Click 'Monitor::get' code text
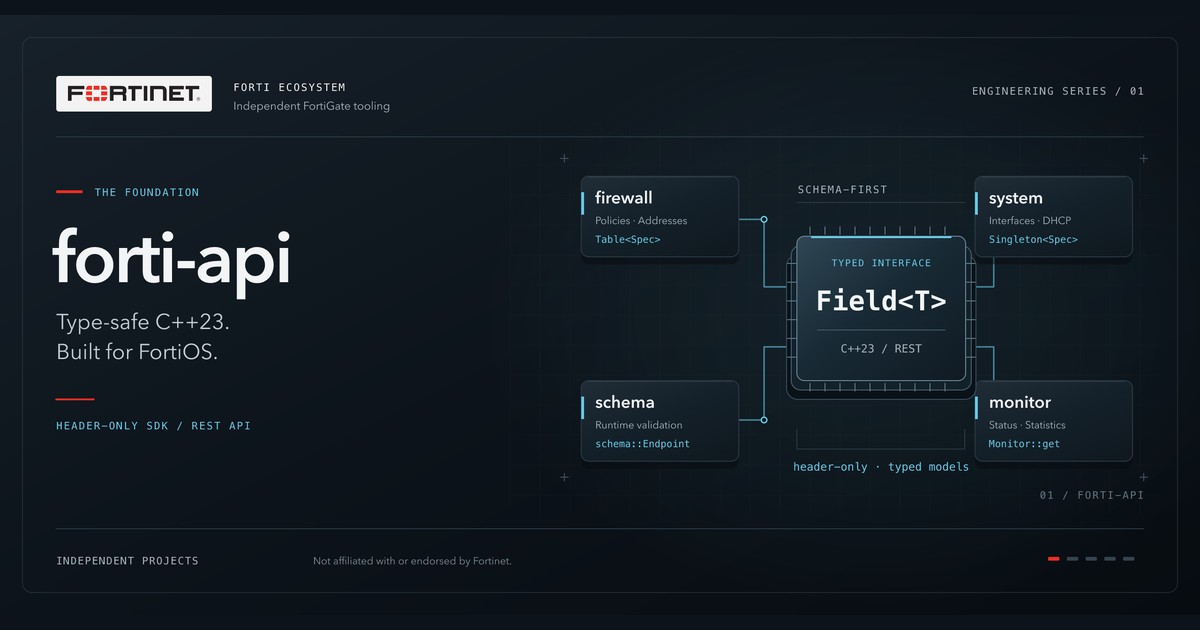Viewport: 1200px width, 630px height. click(x=1024, y=444)
